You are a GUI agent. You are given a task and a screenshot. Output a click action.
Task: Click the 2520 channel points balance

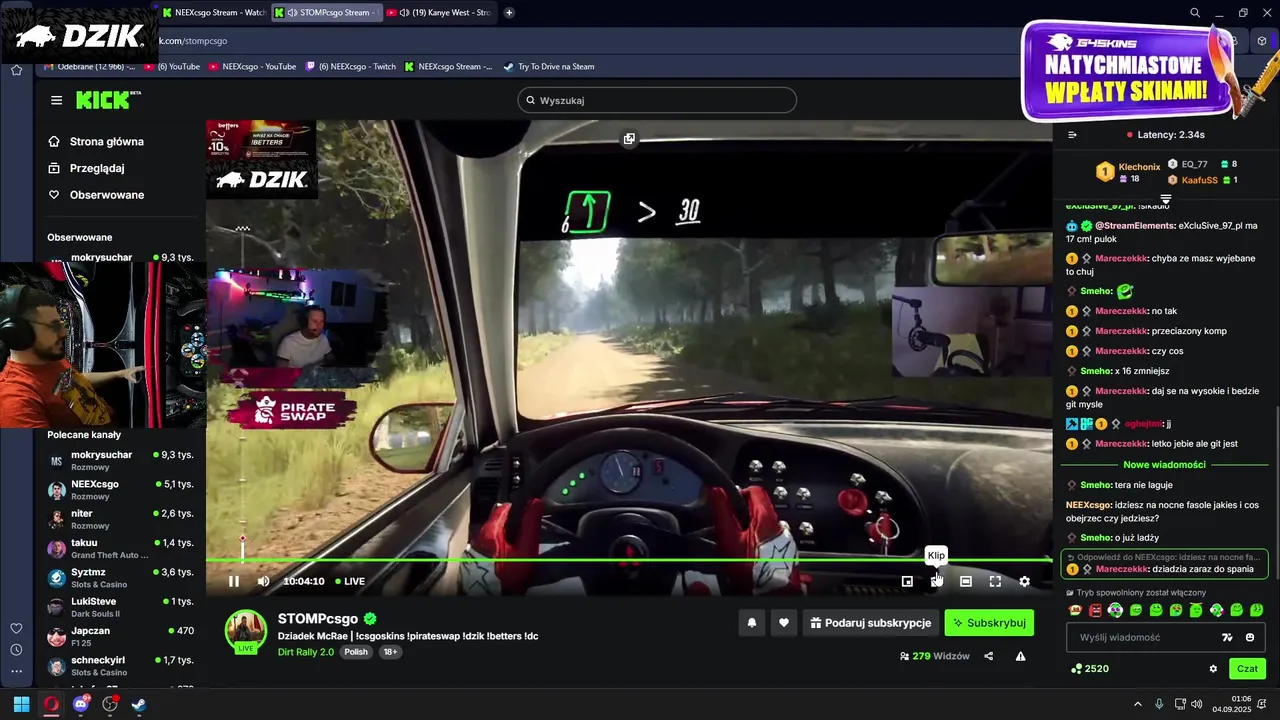pyautogui.click(x=1090, y=669)
